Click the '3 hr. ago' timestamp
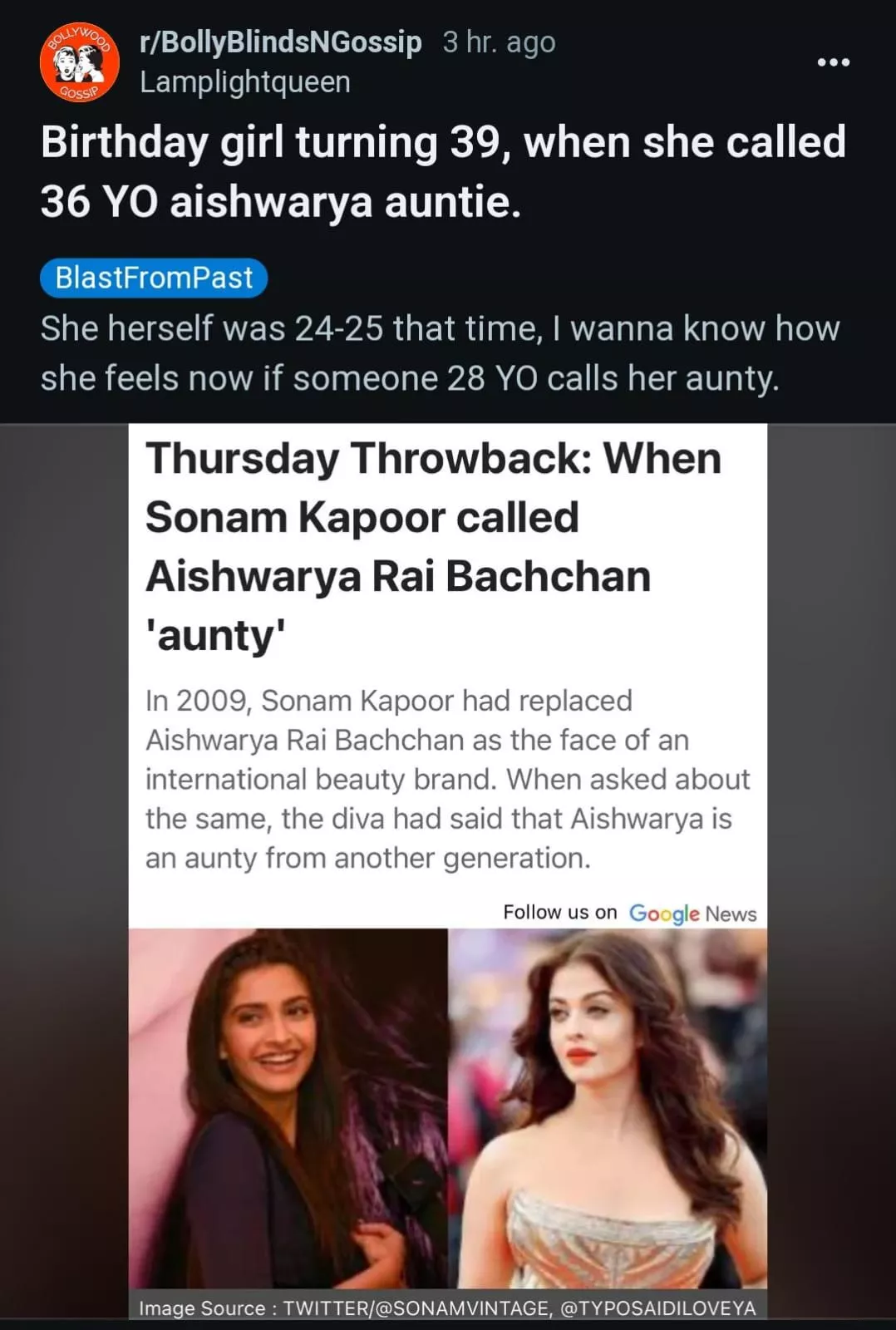 [499, 42]
